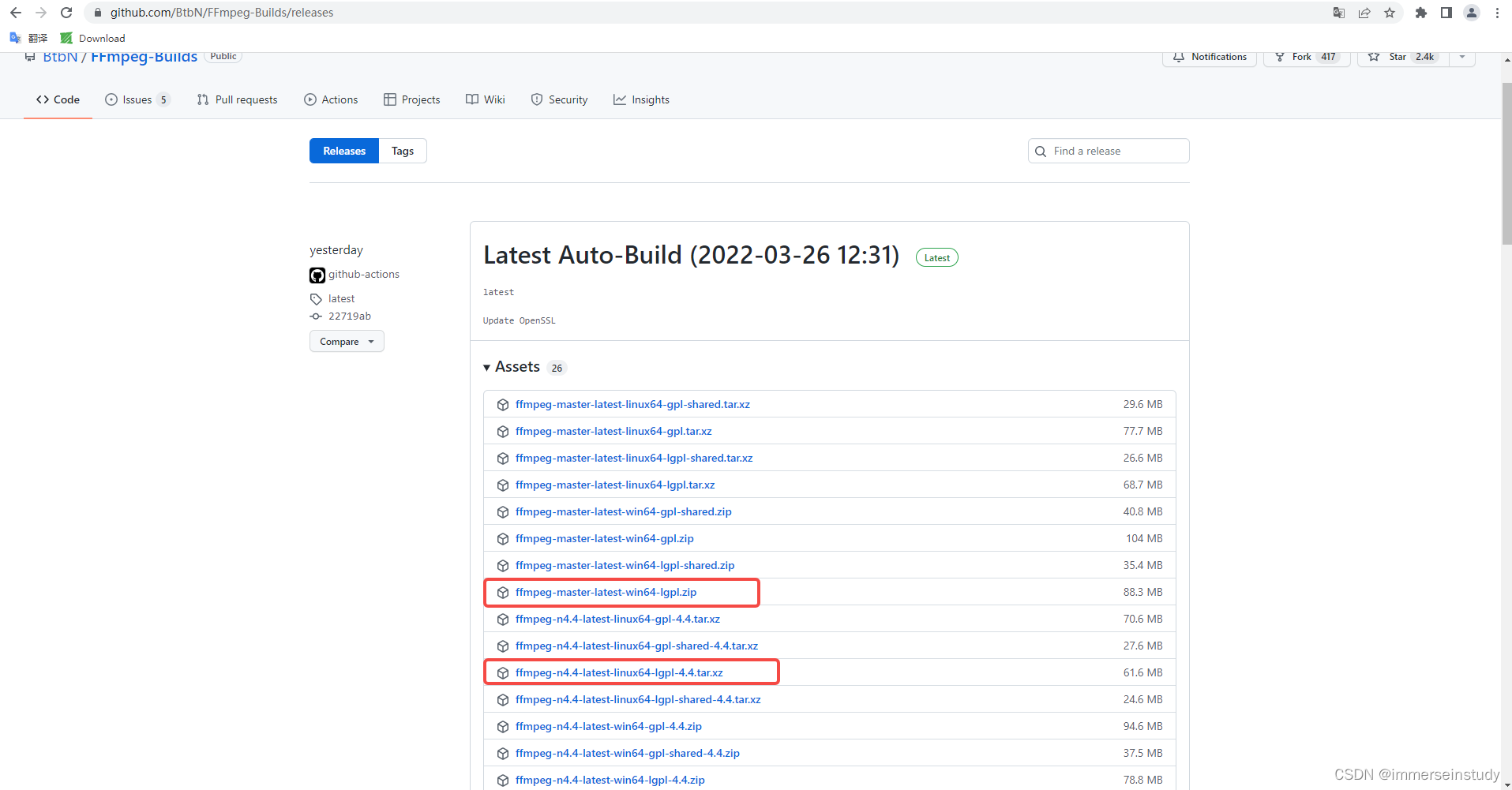The height and width of the screenshot is (790, 1512).
Task: Open the Pull requests tab
Action: (237, 99)
